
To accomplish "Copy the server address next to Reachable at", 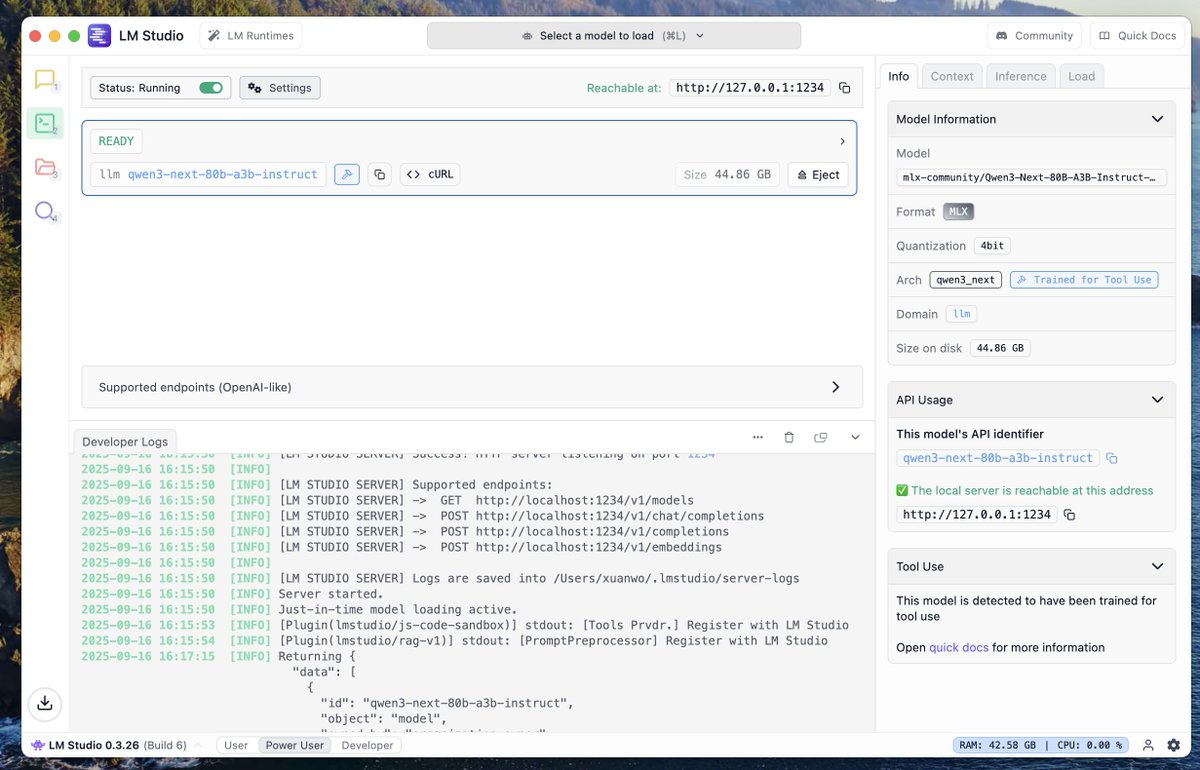I will [x=845, y=88].
